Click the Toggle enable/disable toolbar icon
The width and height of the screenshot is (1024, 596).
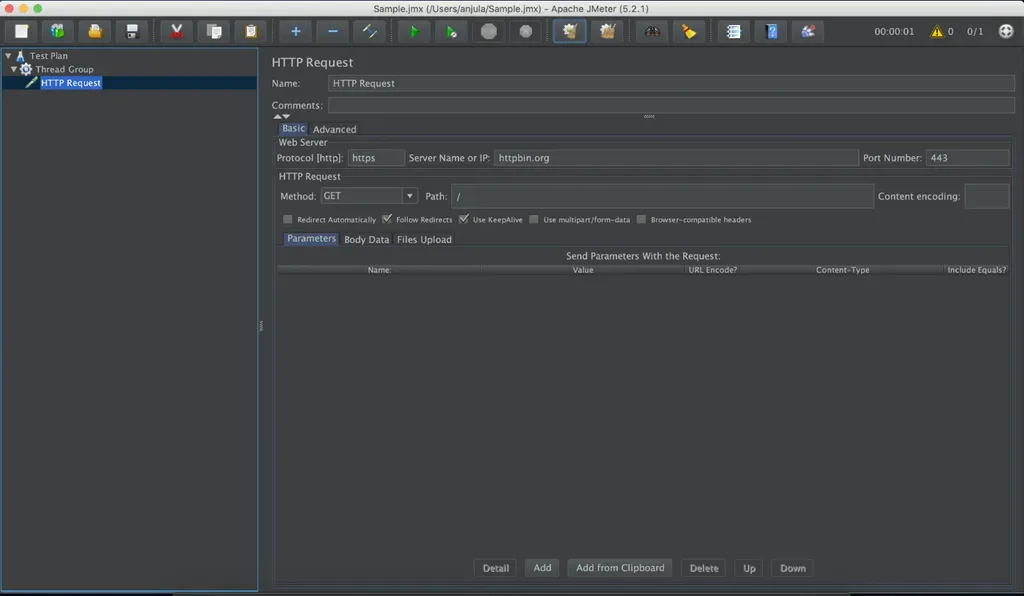370,31
